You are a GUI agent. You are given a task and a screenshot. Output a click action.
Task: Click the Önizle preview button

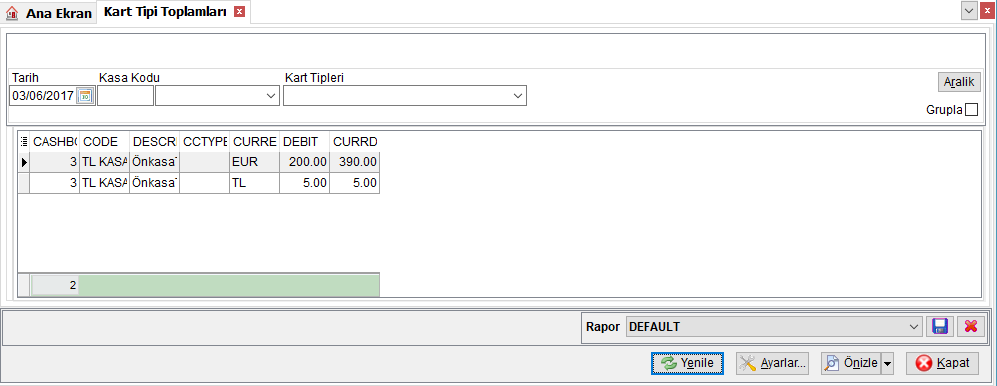[851, 364]
